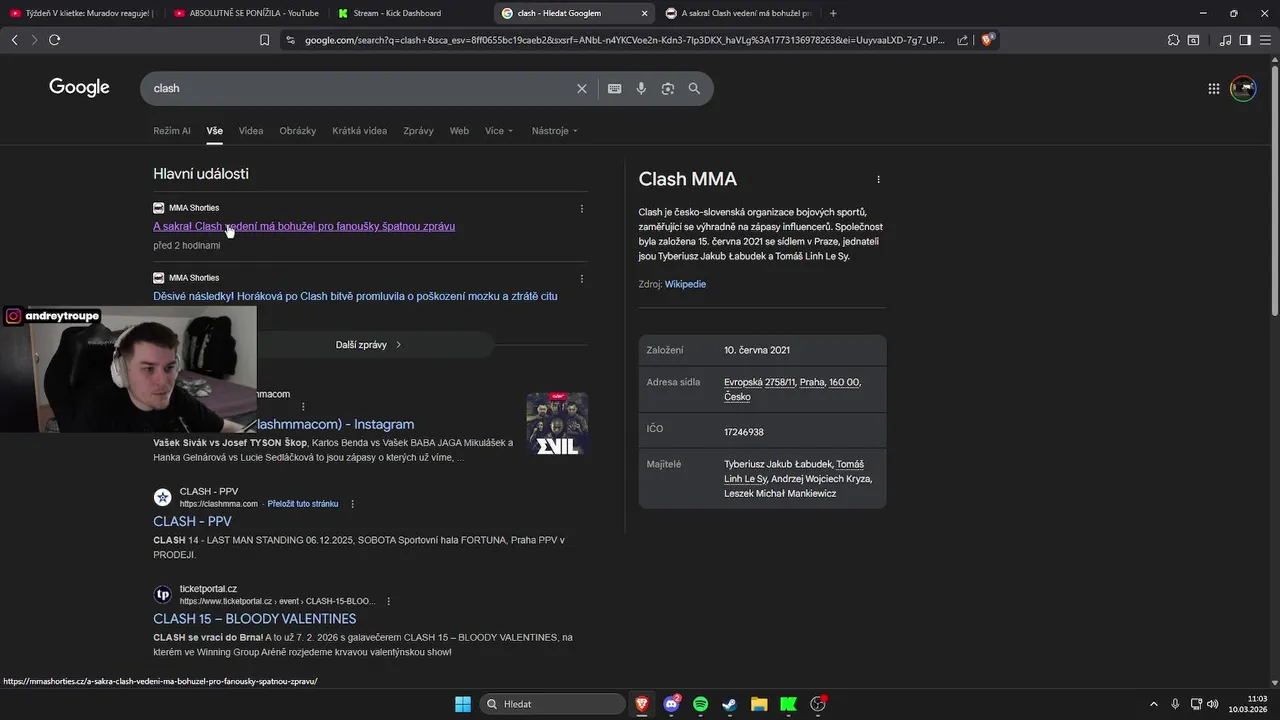Screen dimensions: 1280x720
Task: Open the Brave Shields lion icon
Action: (x=988, y=40)
